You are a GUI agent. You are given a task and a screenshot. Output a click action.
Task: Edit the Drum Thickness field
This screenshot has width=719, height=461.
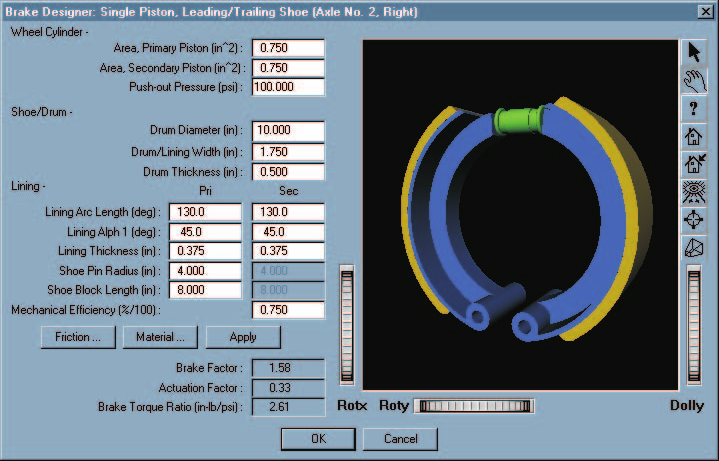click(x=288, y=172)
